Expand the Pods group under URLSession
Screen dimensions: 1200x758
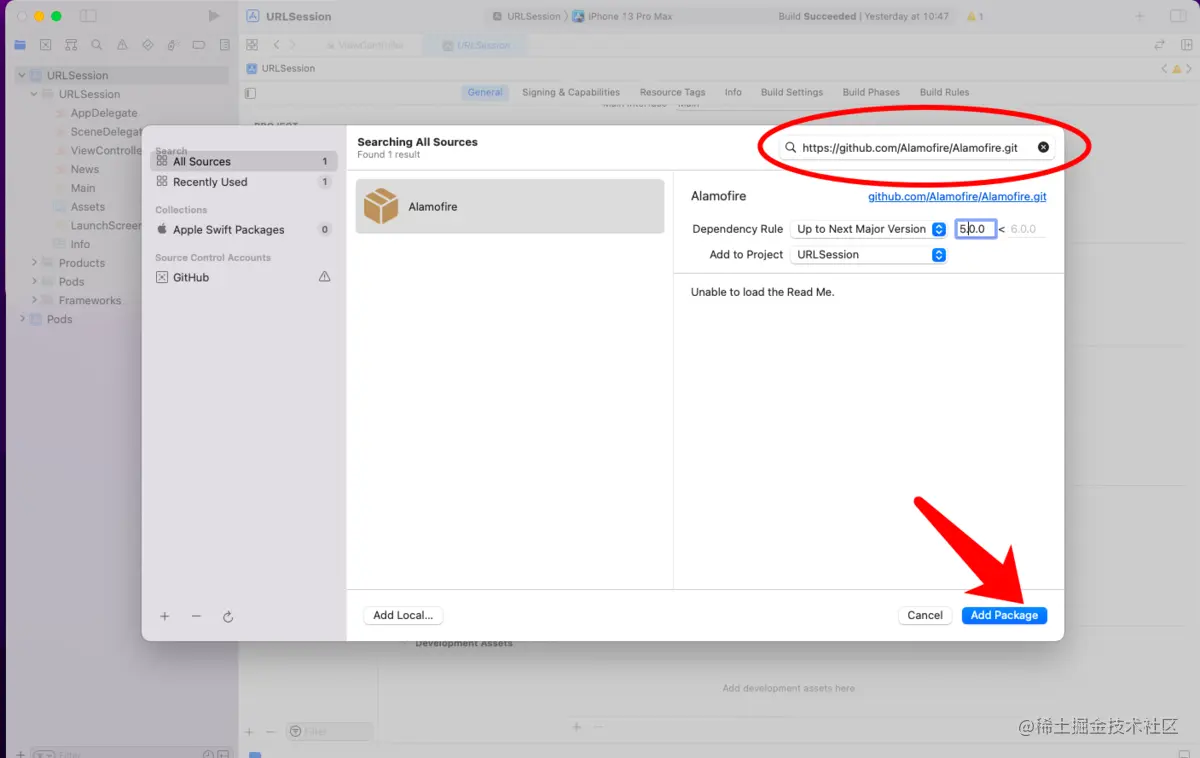click(34, 282)
